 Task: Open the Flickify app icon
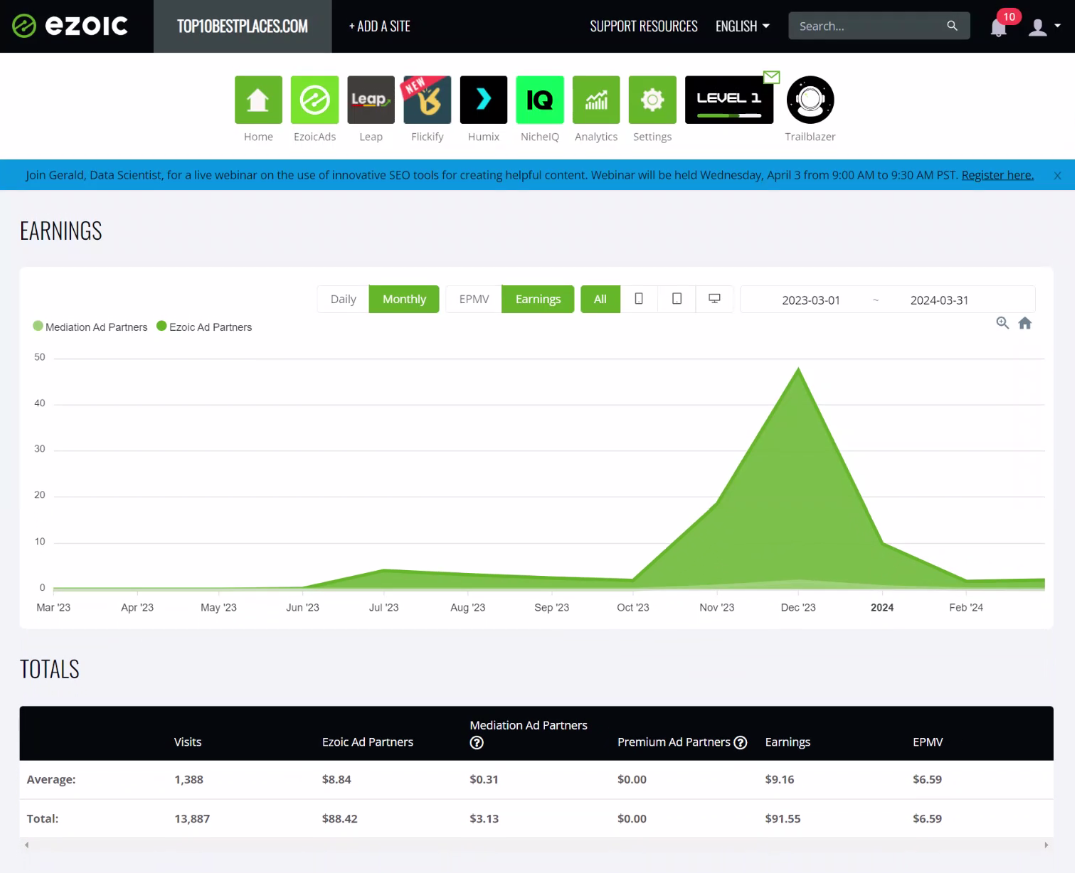tap(427, 100)
